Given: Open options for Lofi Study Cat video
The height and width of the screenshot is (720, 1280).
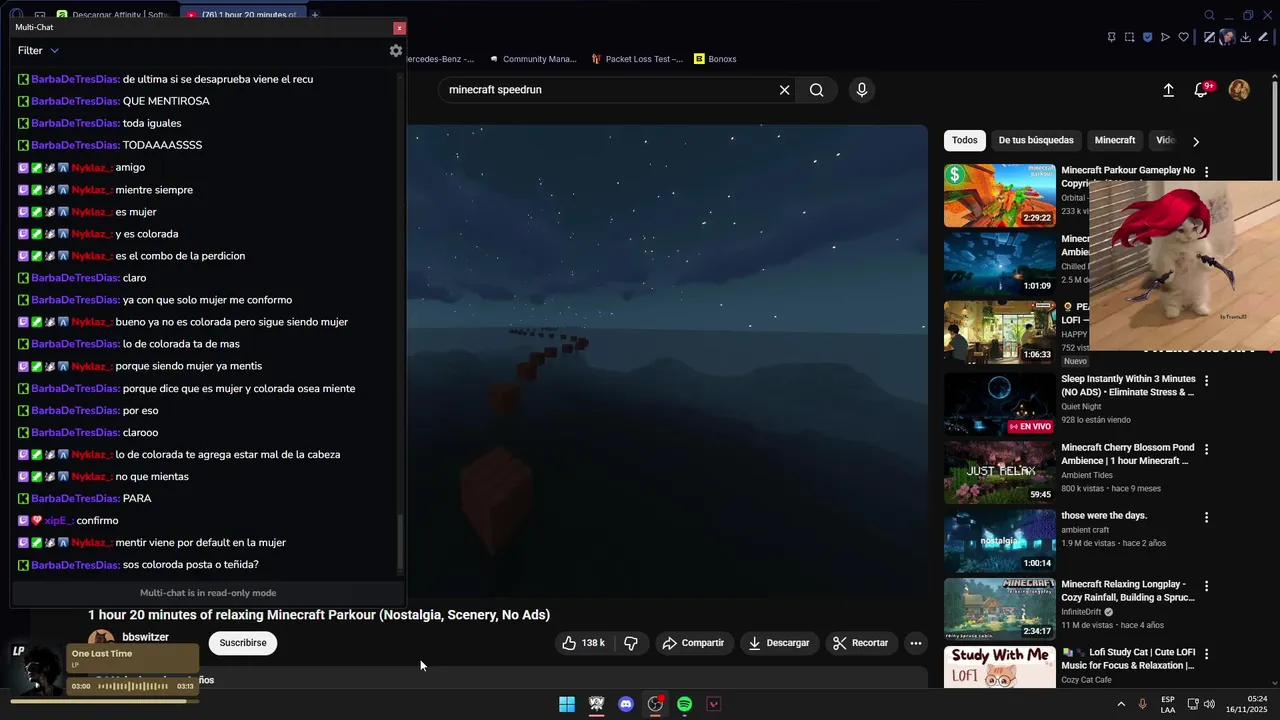Looking at the screenshot, I should click(1207, 654).
